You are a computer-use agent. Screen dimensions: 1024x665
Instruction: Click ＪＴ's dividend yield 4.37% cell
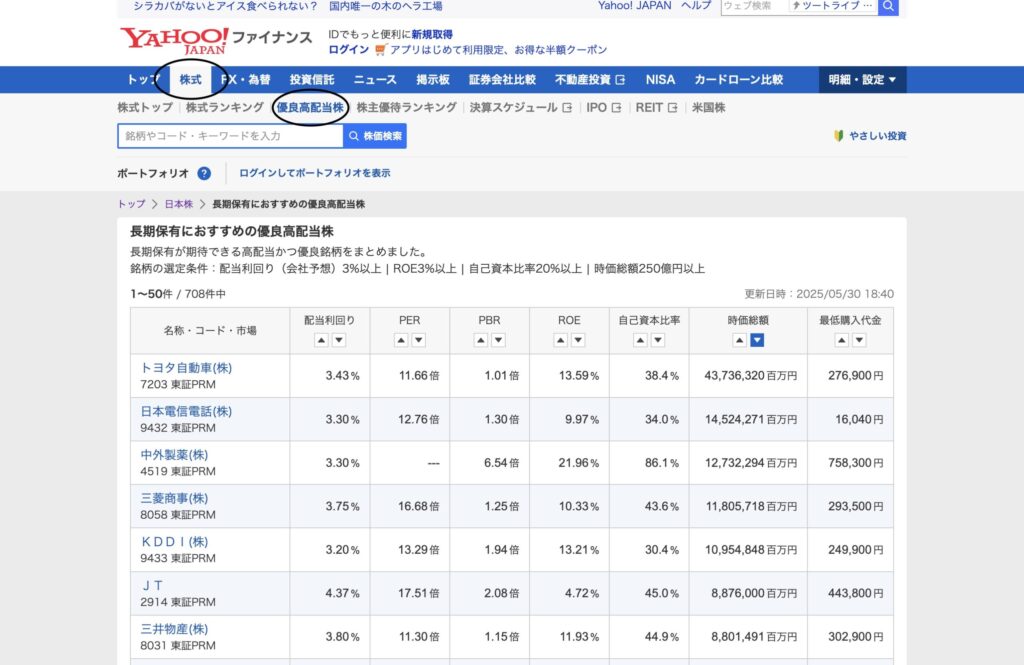[330, 593]
